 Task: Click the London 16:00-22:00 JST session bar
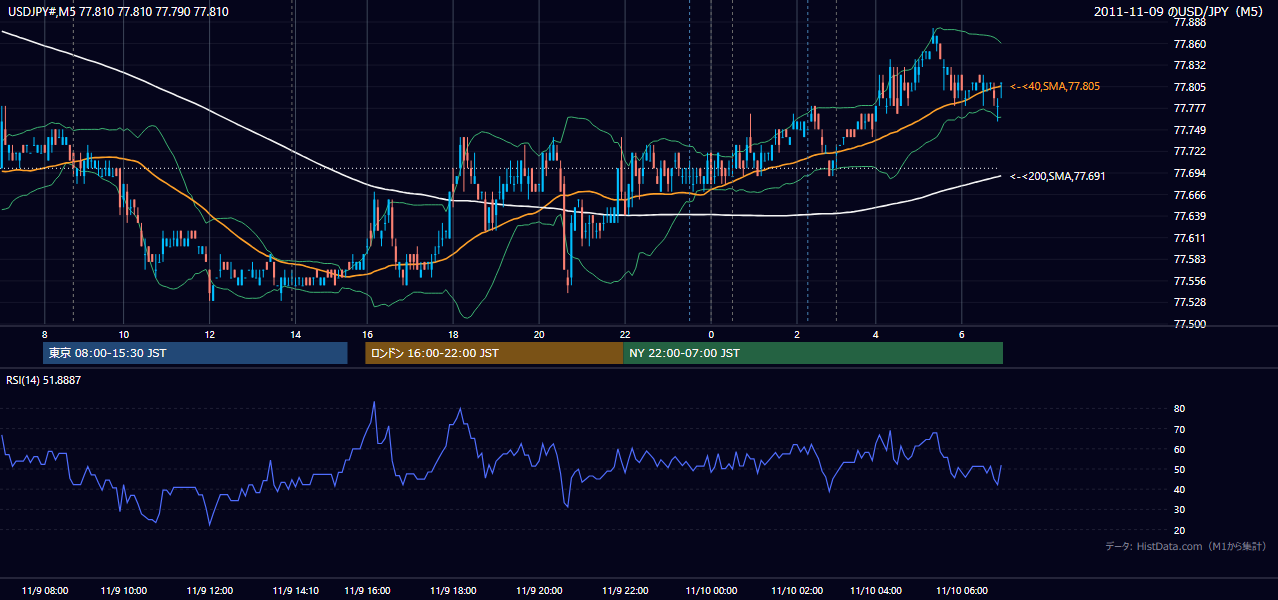(494, 353)
